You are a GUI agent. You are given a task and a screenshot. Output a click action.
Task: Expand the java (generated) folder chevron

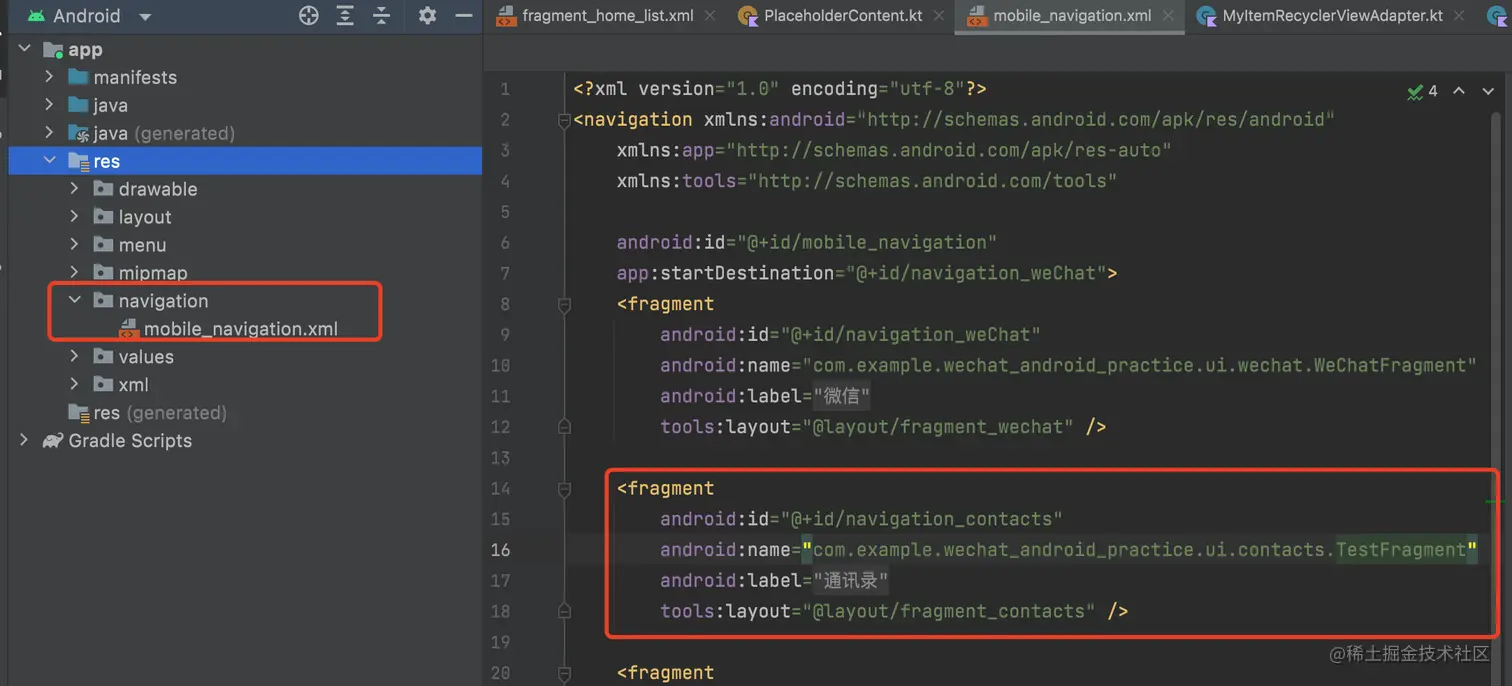(50, 133)
